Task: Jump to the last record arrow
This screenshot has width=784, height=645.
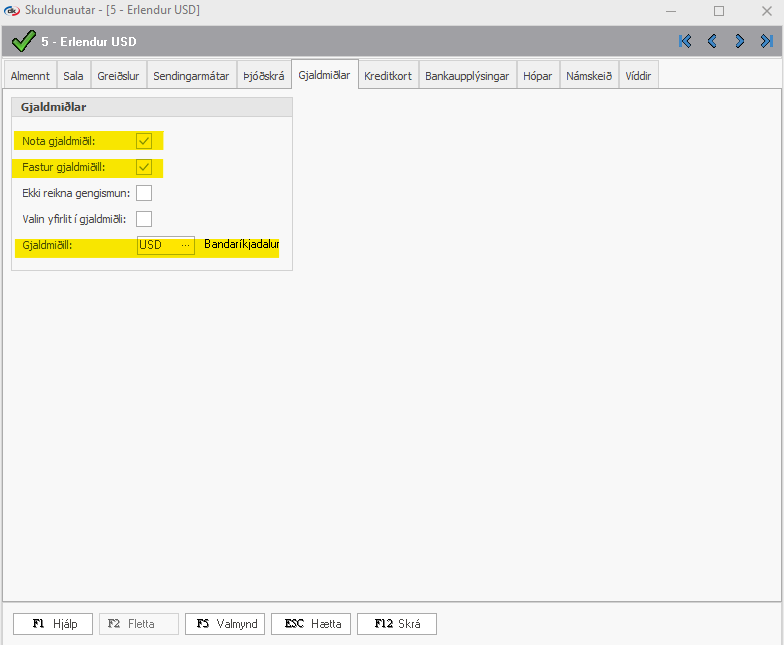Action: tap(767, 41)
